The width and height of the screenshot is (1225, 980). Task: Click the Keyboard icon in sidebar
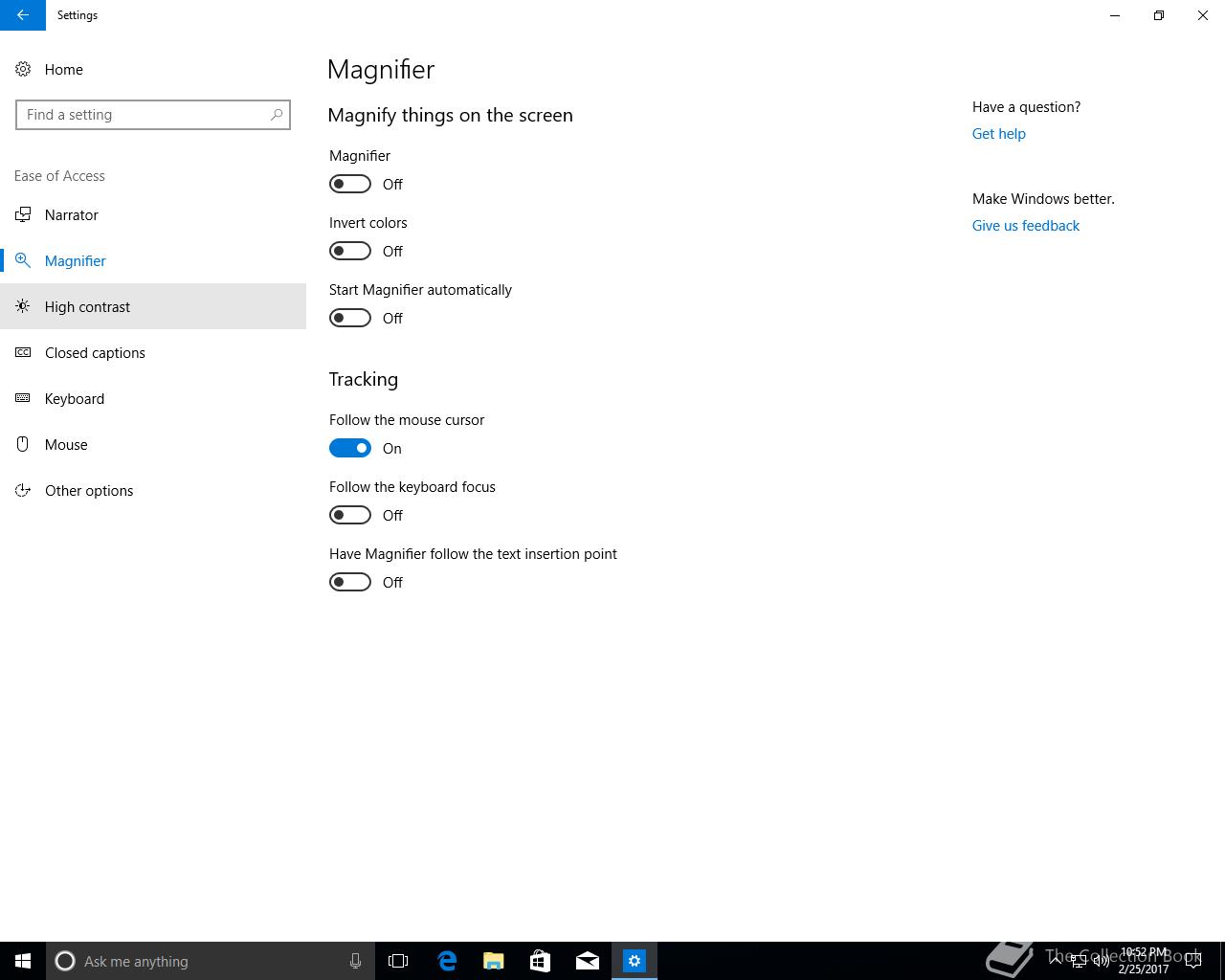[x=23, y=398]
